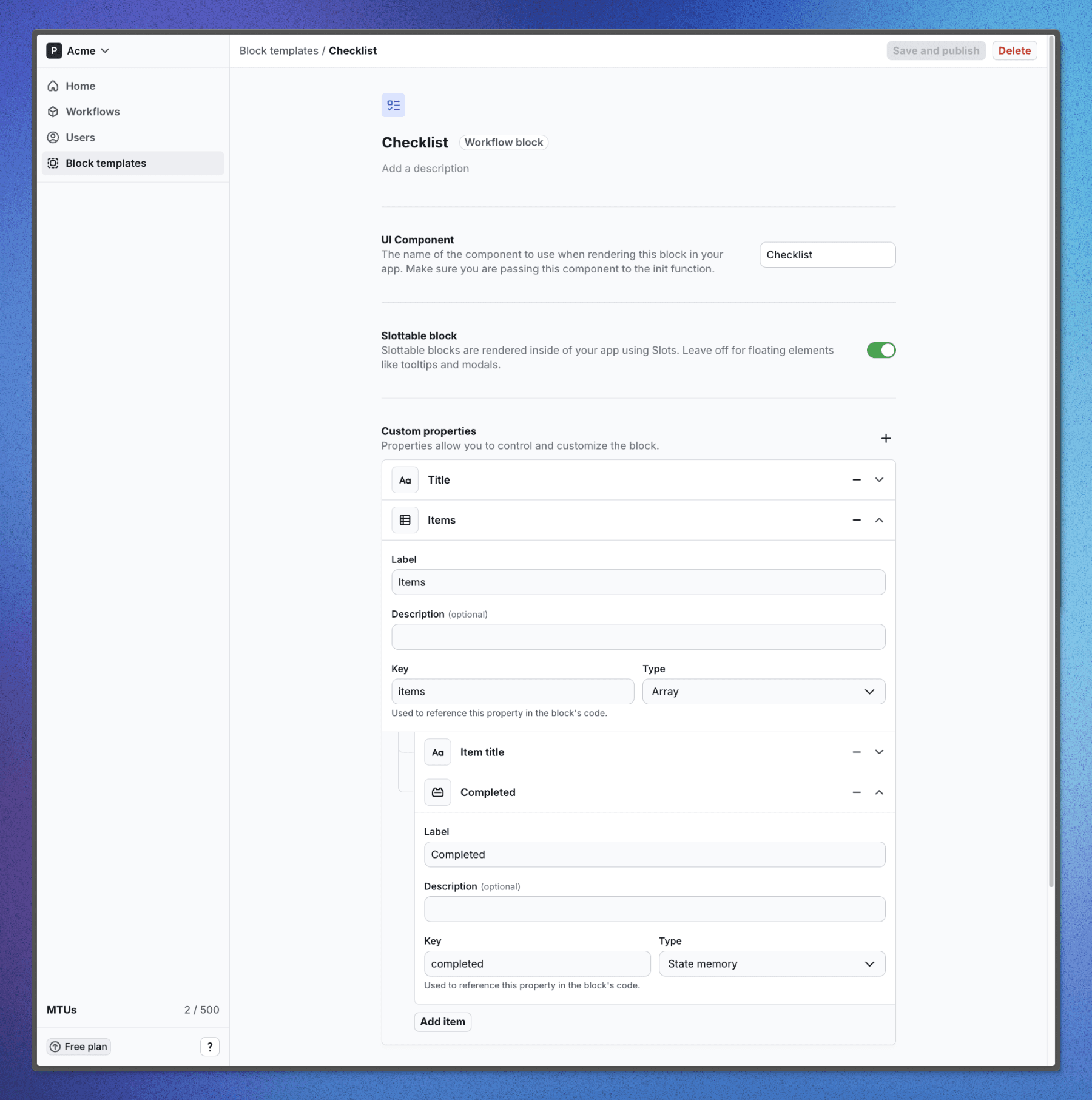Add a new custom property with the plus icon

pos(886,437)
